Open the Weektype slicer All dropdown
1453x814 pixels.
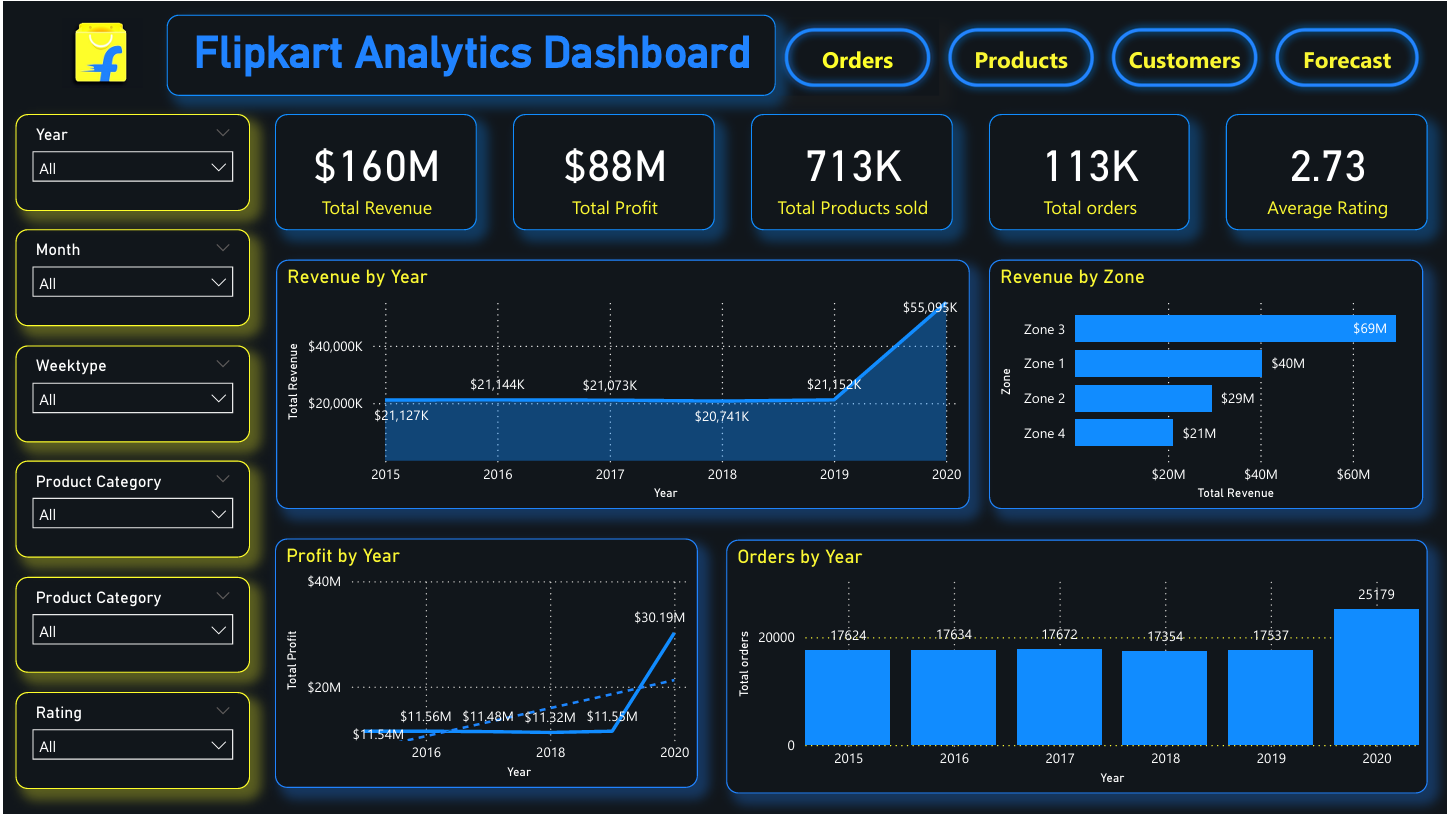133,398
